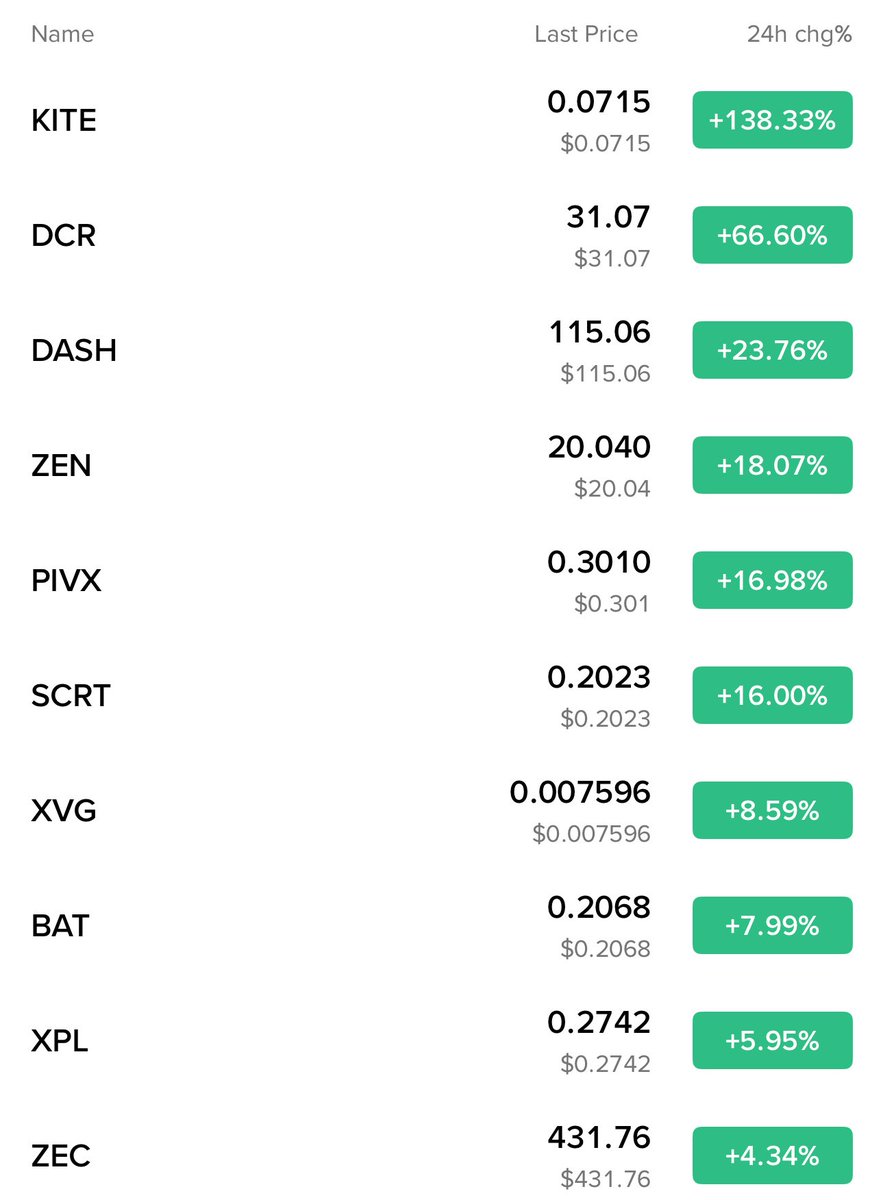Click the XVG price 0.007596
This screenshot has height=1200, width=883.
pyautogui.click(x=580, y=793)
